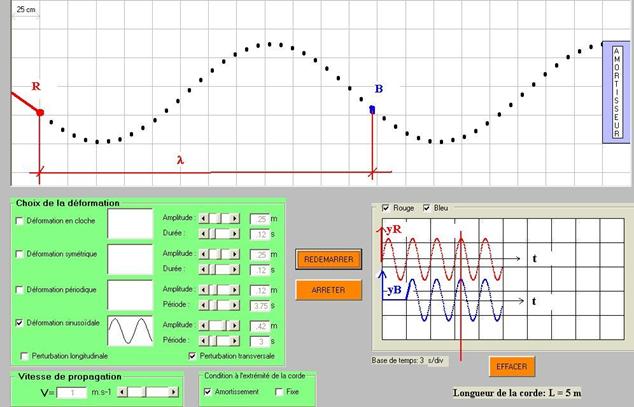Disable the Amortissement end condition
The height and width of the screenshot is (407, 634).
pos(207,392)
